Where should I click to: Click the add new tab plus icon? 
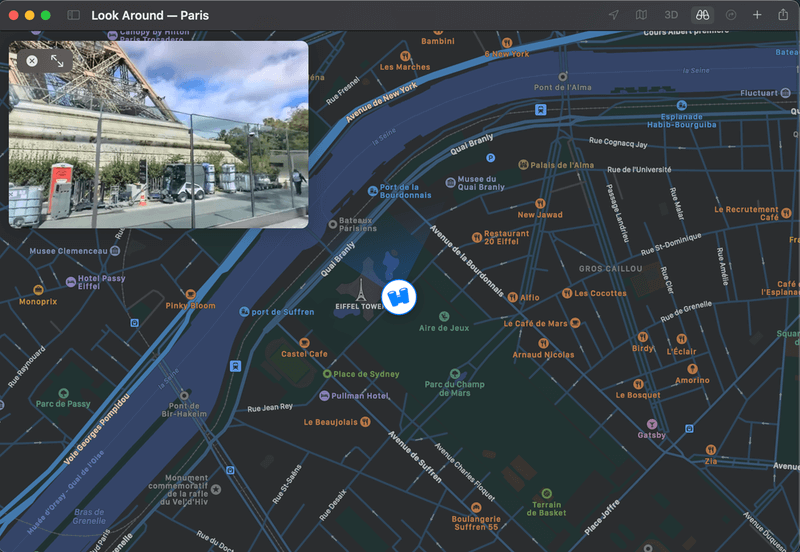click(757, 15)
